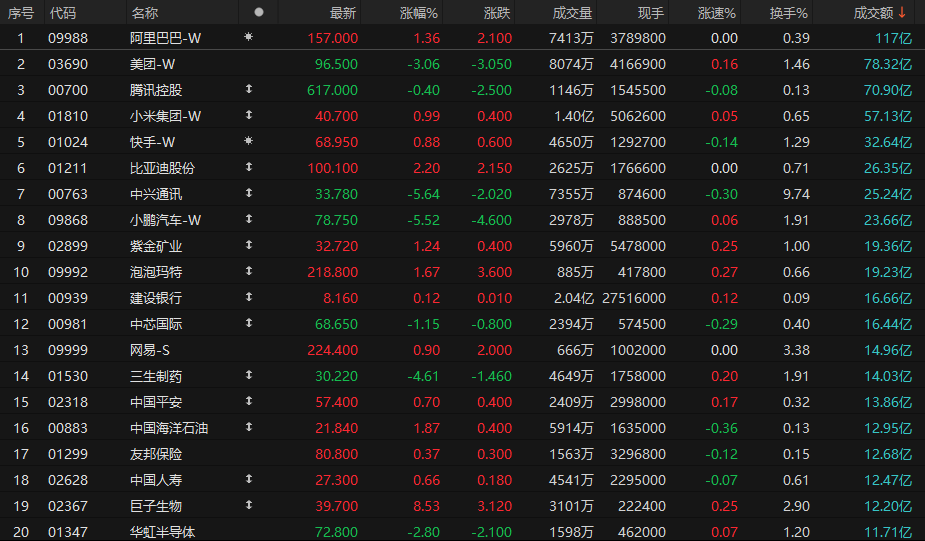Click the 3.38 turnover rate of 网易-S
The image size is (925, 541).
coord(796,350)
